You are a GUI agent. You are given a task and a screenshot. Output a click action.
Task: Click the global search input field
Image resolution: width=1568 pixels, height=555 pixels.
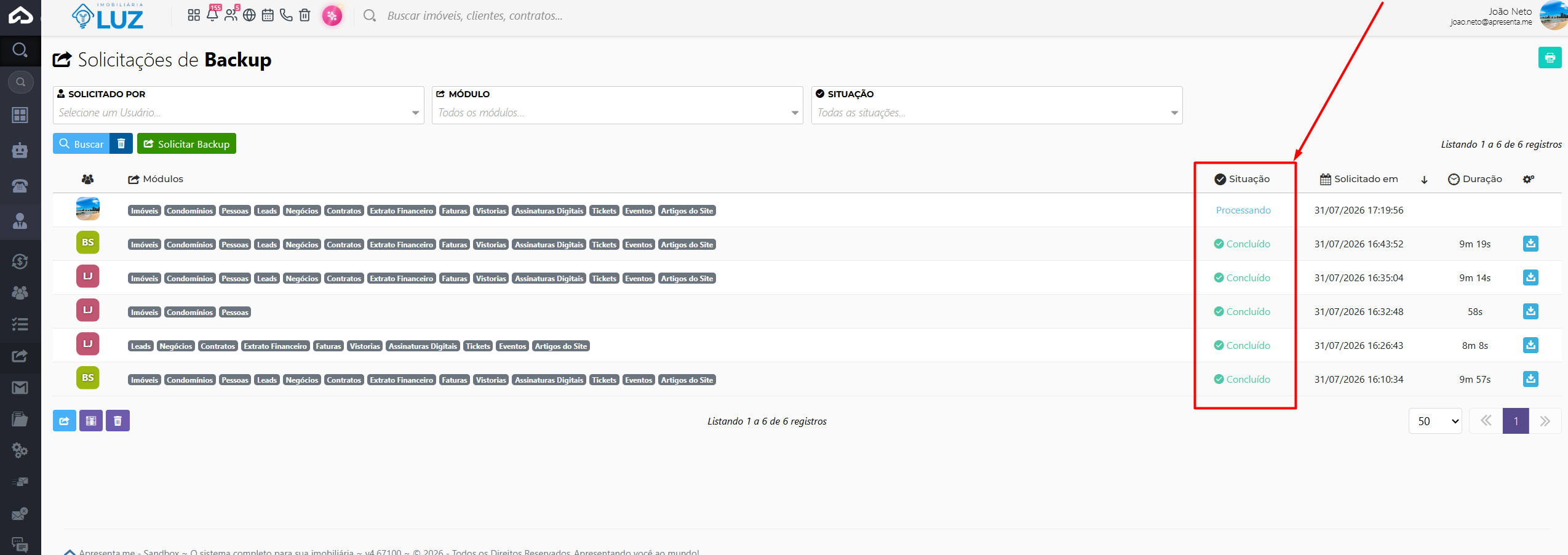[x=474, y=16]
